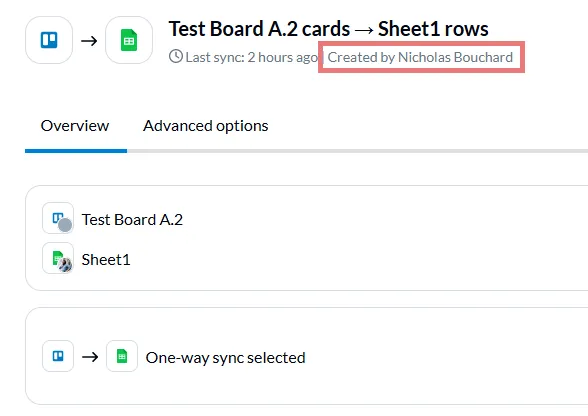
Task: Click the clock icon beside Last sync
Action: point(176,57)
